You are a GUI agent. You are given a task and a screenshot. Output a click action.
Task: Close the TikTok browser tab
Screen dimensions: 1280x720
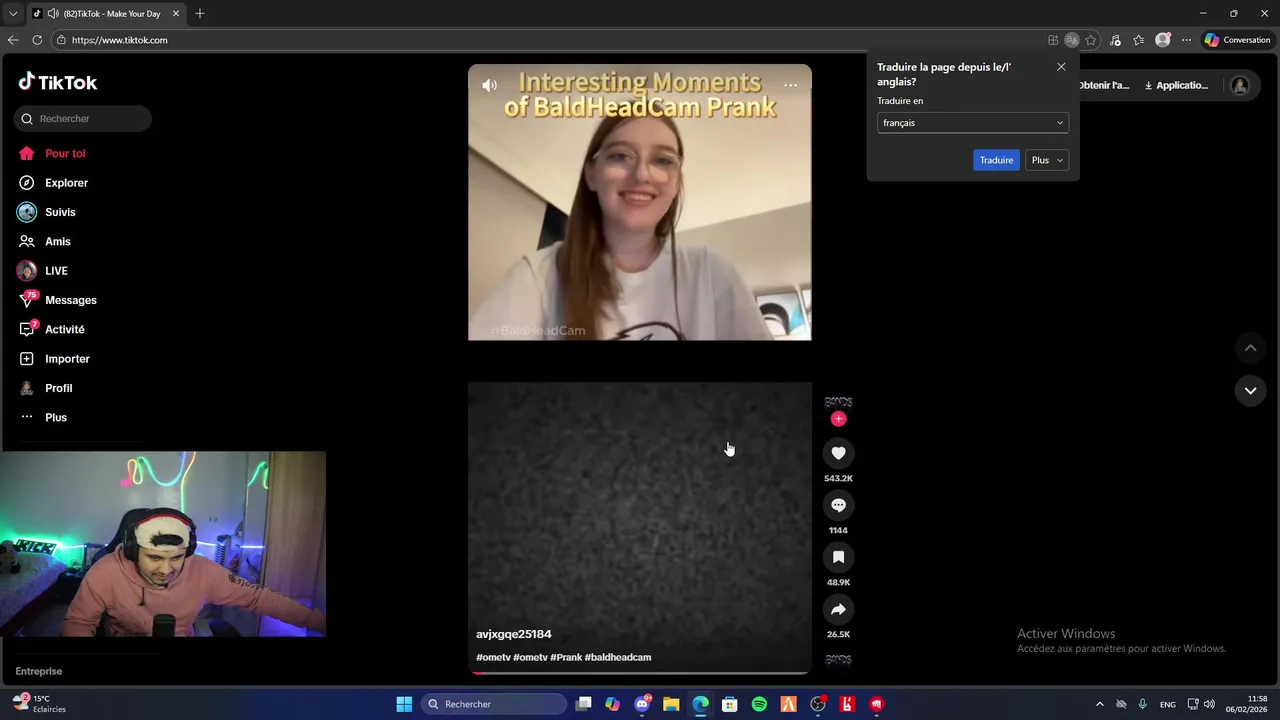(x=176, y=14)
